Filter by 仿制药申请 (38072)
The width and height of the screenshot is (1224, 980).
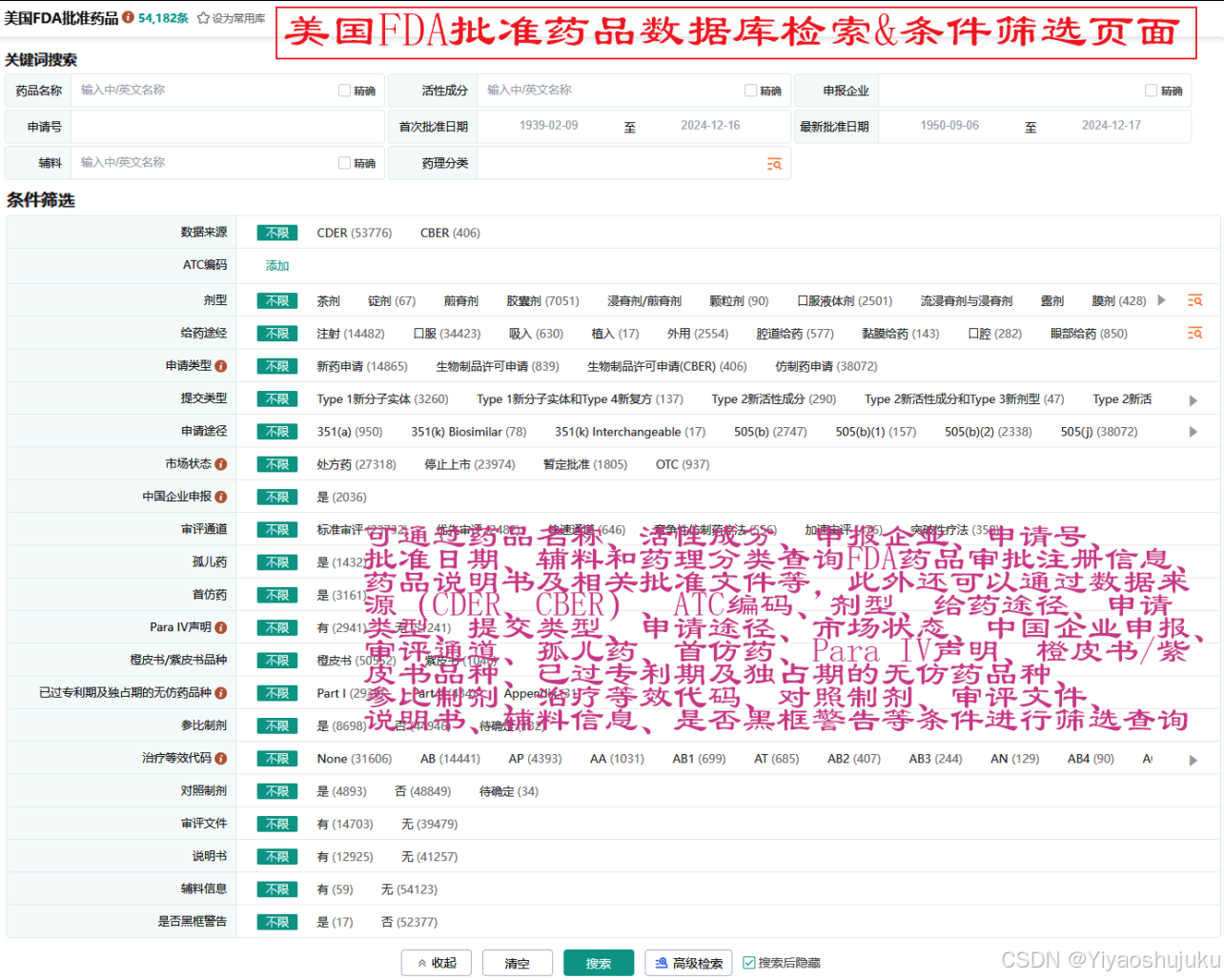(826, 366)
